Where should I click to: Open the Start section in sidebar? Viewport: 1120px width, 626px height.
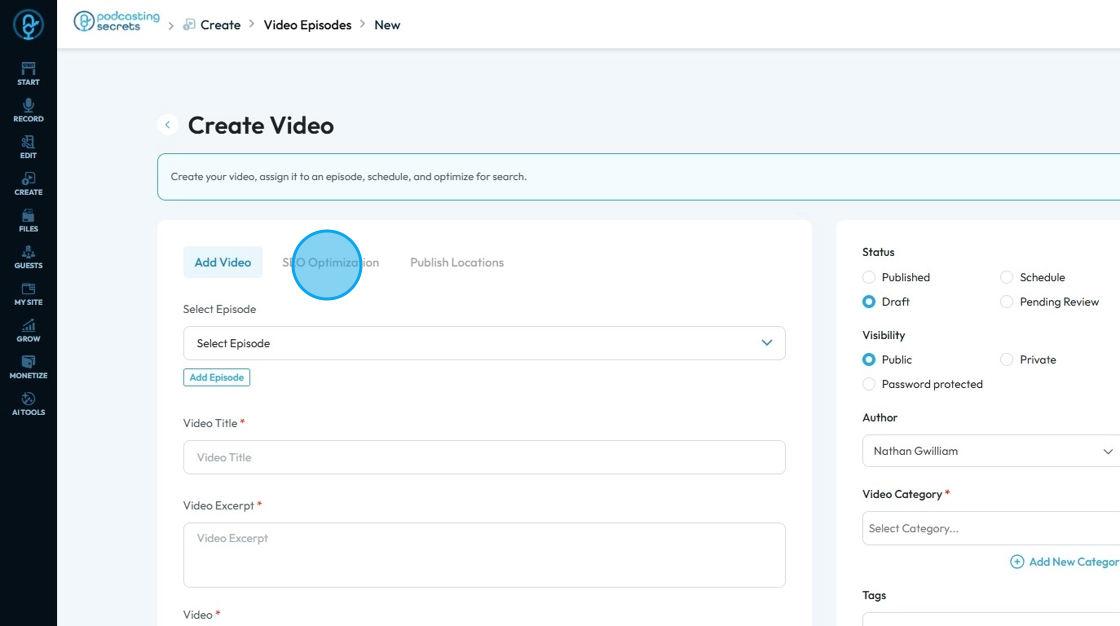(x=29, y=74)
